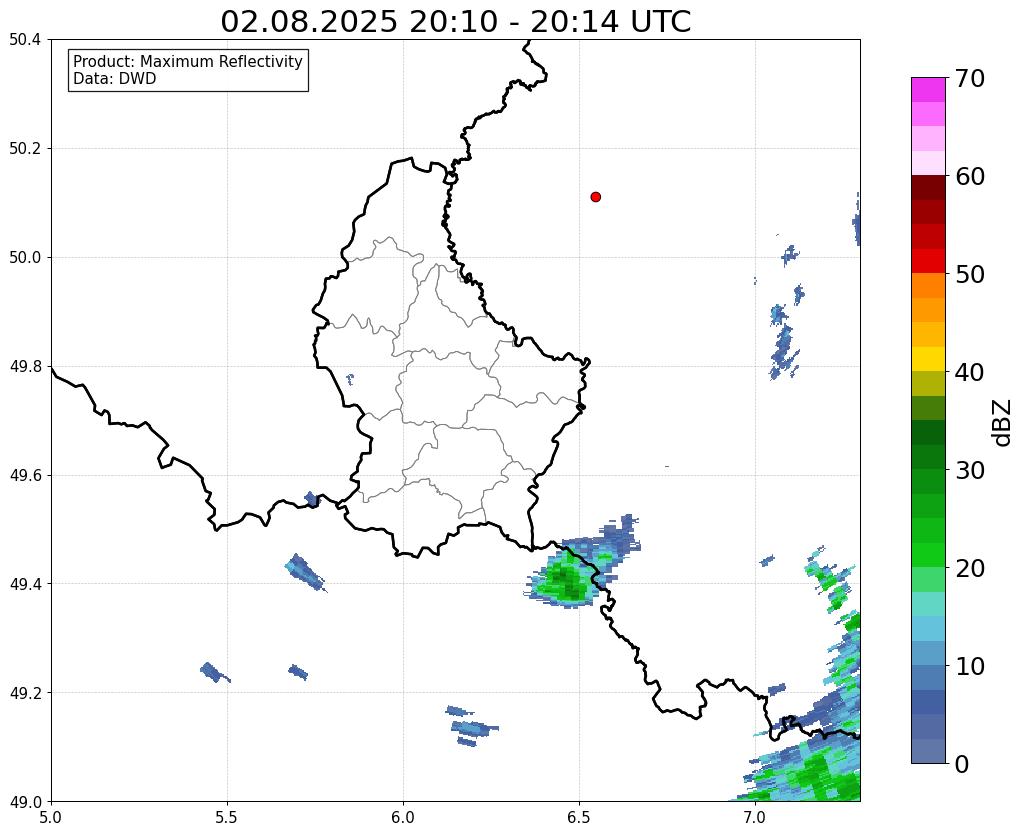Click the colorbar label 50

(970, 274)
